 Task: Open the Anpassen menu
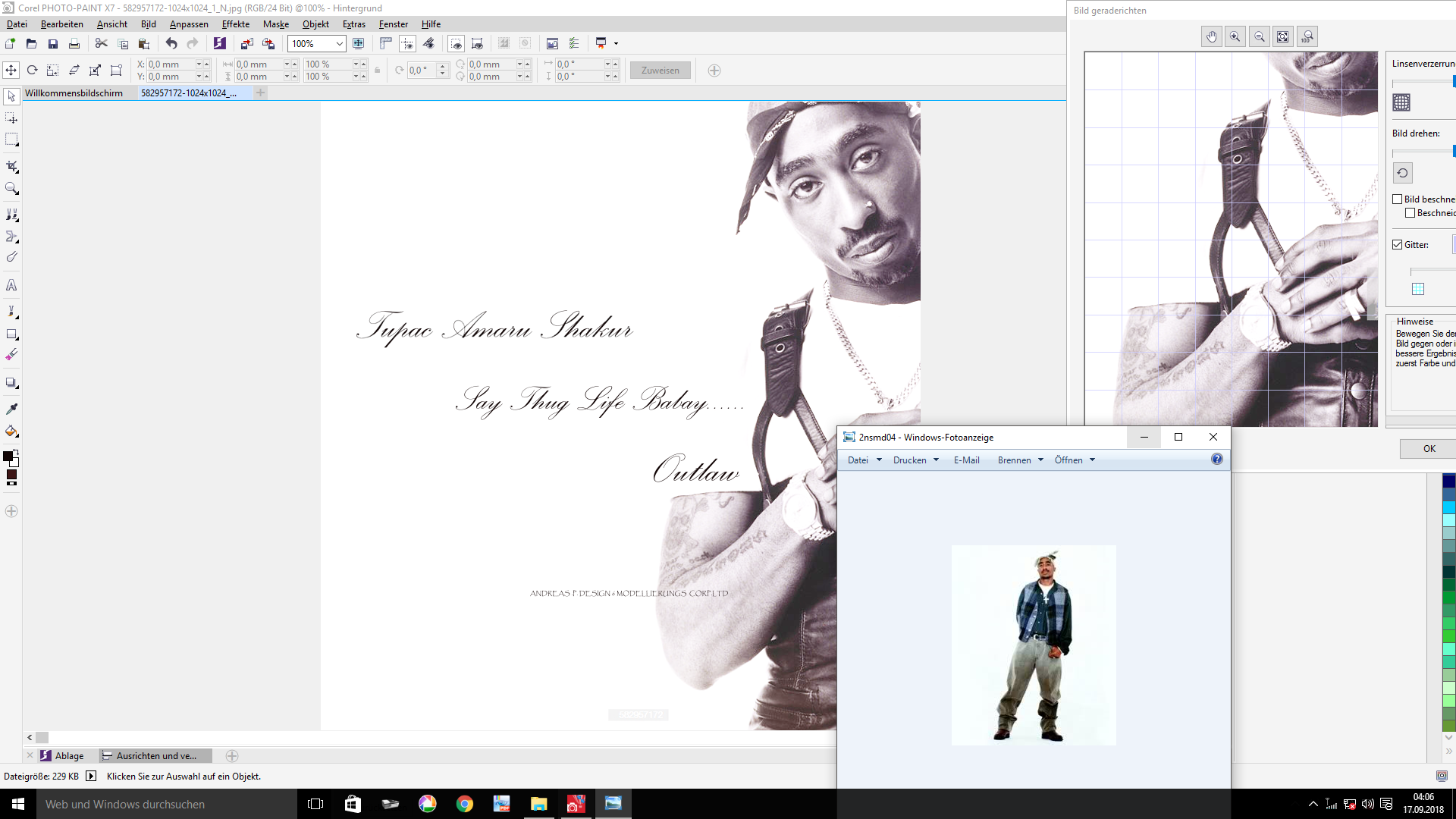[189, 24]
